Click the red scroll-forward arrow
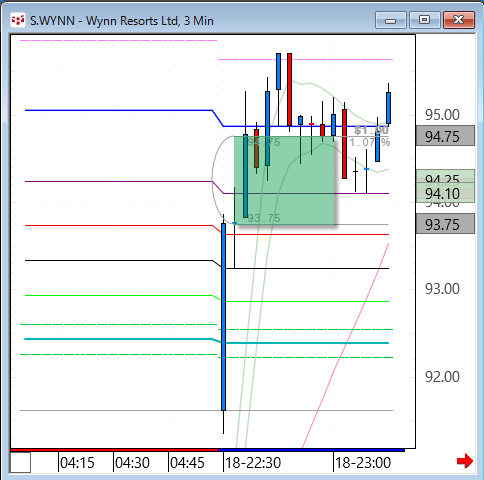This screenshot has width=484, height=480. (x=465, y=461)
